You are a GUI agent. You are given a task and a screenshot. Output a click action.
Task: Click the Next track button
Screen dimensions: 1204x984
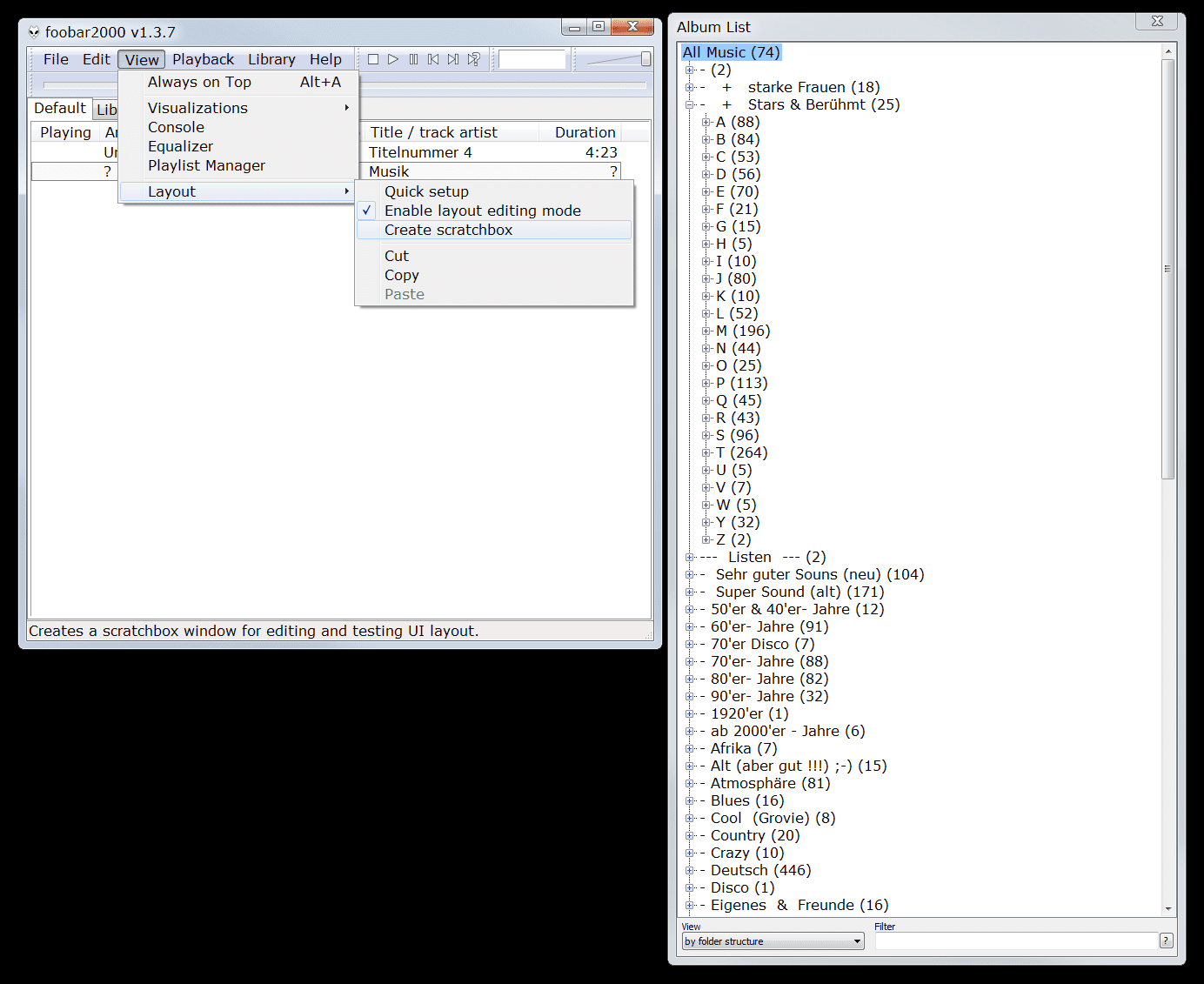point(453,59)
